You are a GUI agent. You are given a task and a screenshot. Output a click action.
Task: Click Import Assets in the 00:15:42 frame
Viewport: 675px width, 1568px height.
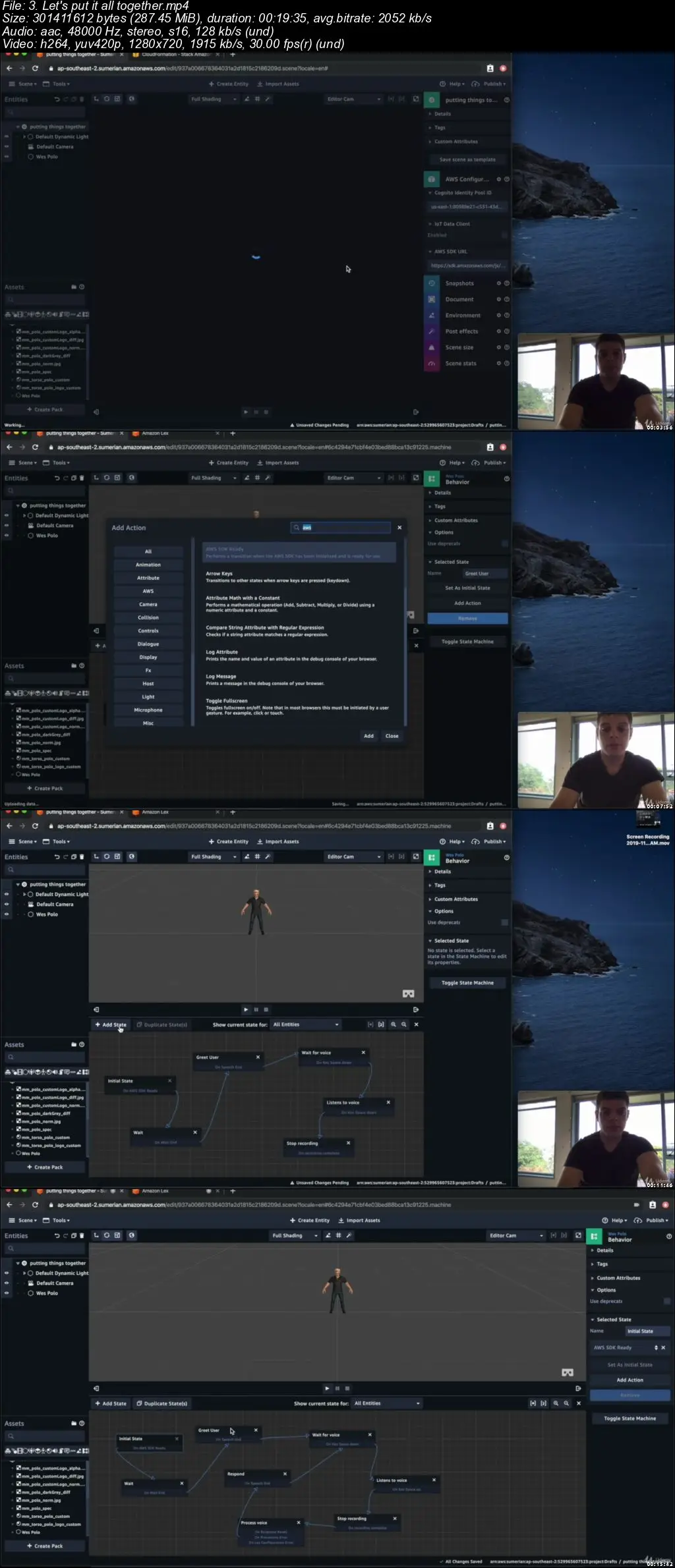(x=359, y=1220)
